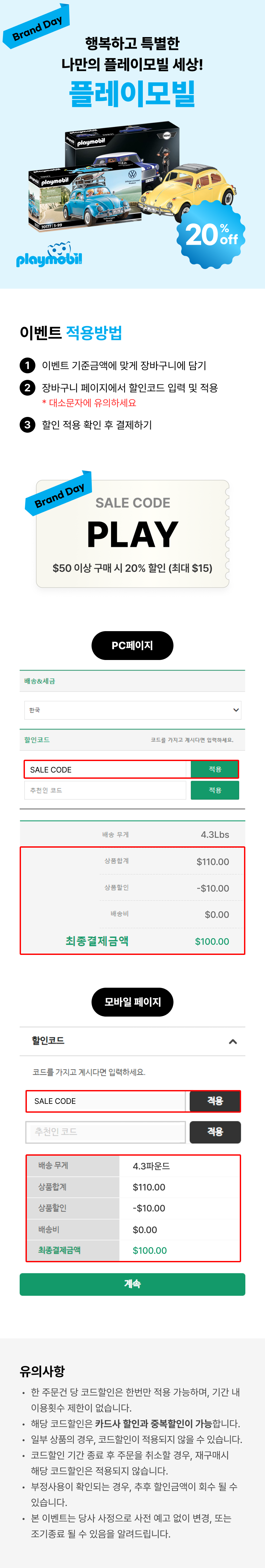Focus the PC SALE CODE input field
265x1568 pixels.
pos(105,769)
